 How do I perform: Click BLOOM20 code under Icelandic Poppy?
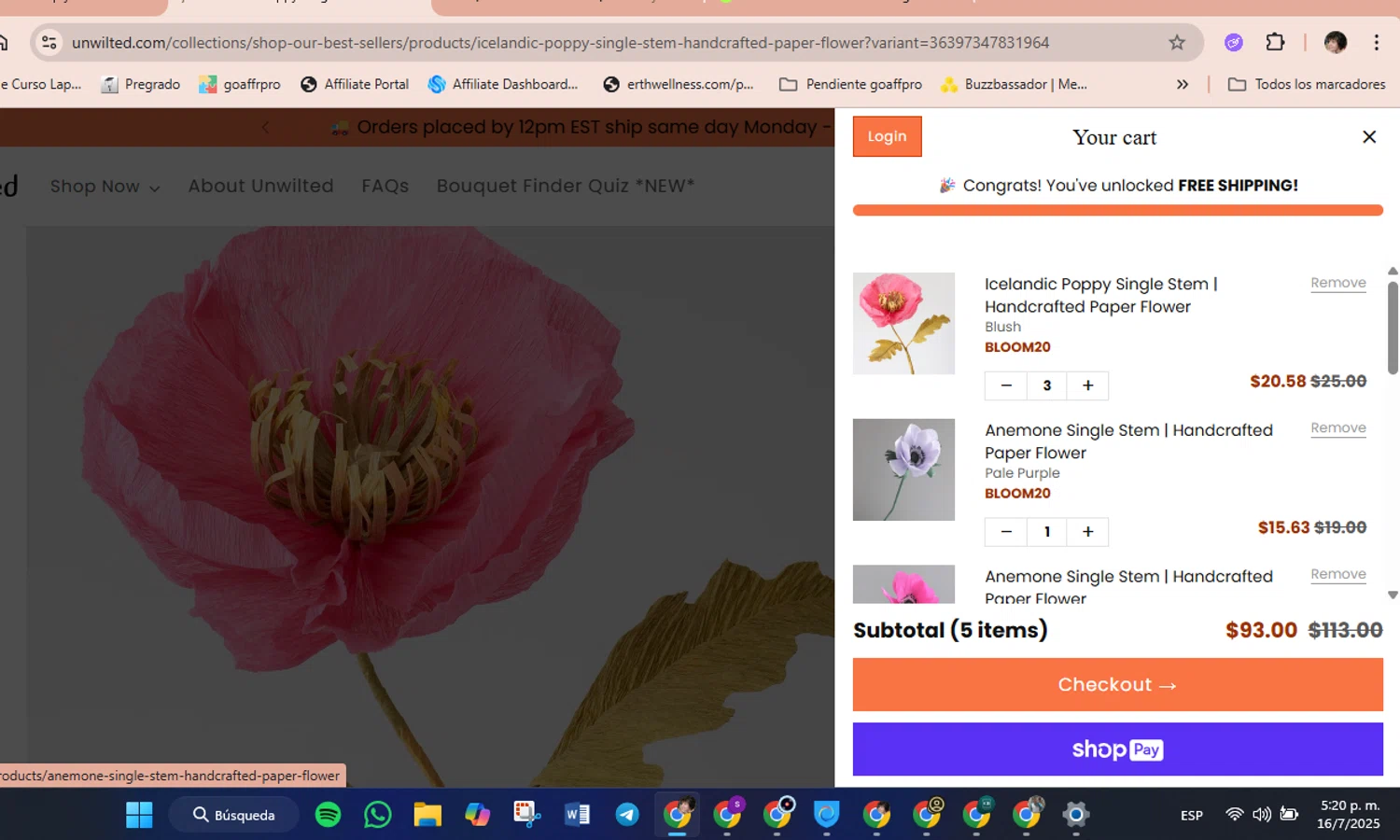pyautogui.click(x=1017, y=347)
